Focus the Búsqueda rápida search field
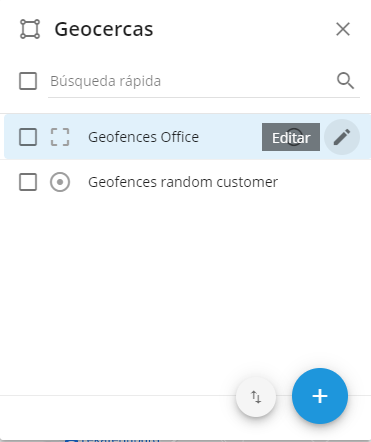The image size is (371, 442). tap(190, 81)
